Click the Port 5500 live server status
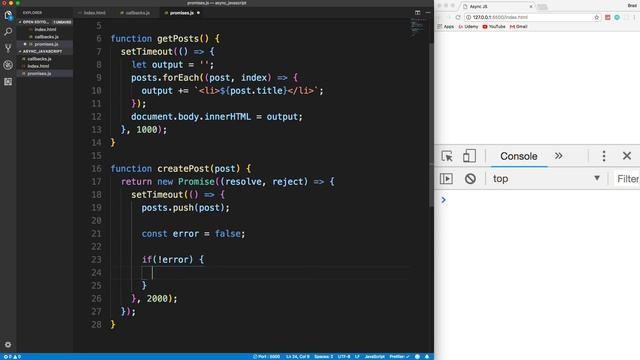The height and width of the screenshot is (360, 640). point(266,357)
